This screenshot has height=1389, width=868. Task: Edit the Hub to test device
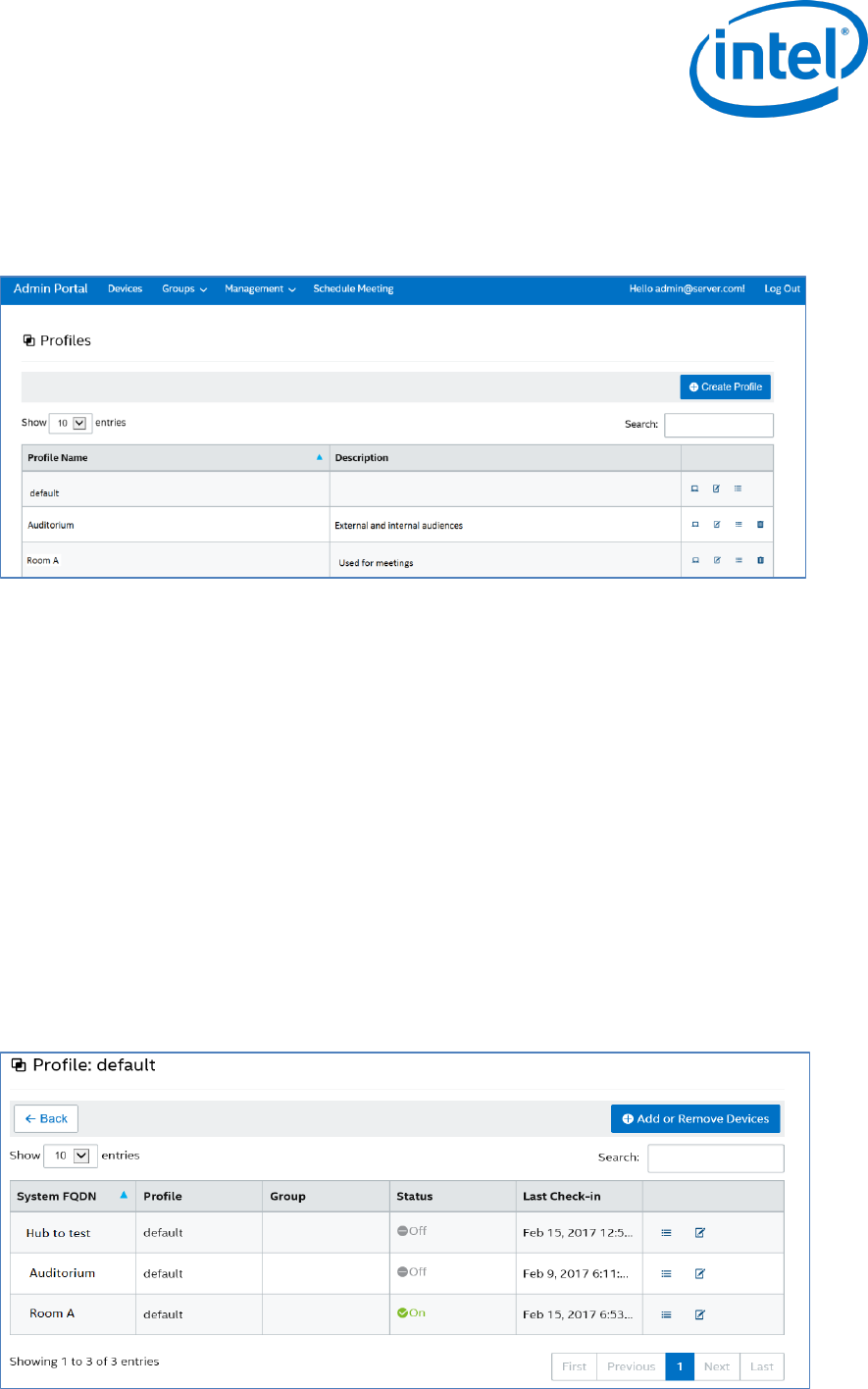point(700,1233)
